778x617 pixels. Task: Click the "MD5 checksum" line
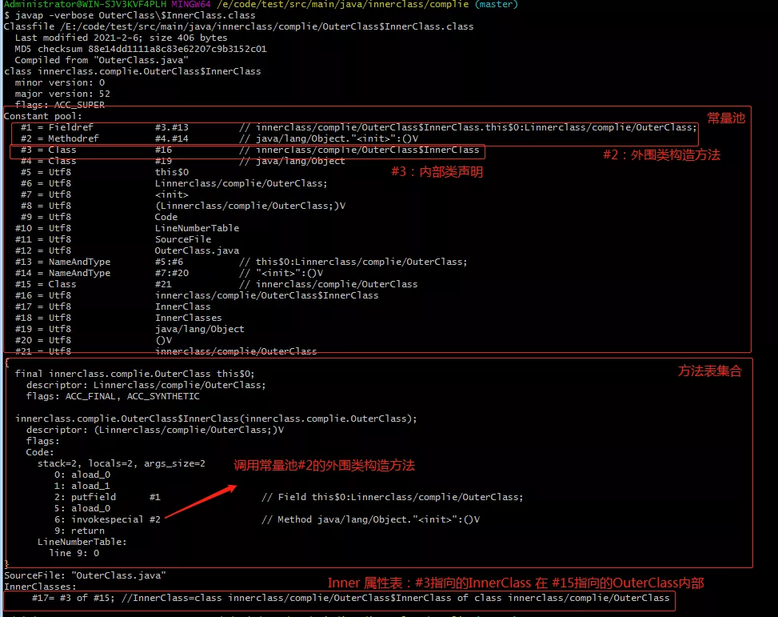(140, 49)
